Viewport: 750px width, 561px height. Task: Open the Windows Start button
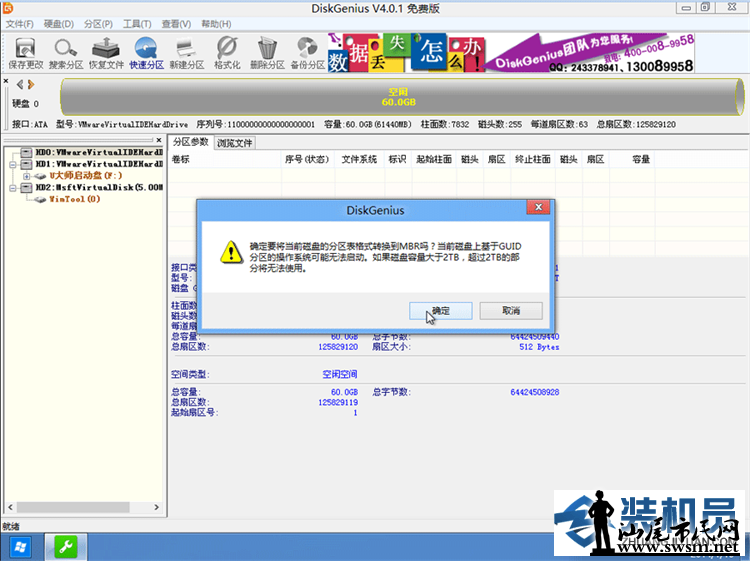pyautogui.click(x=20, y=547)
